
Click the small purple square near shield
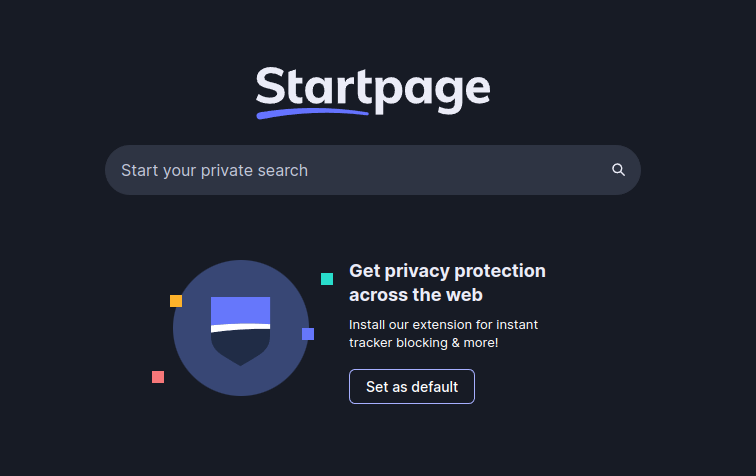point(308,334)
